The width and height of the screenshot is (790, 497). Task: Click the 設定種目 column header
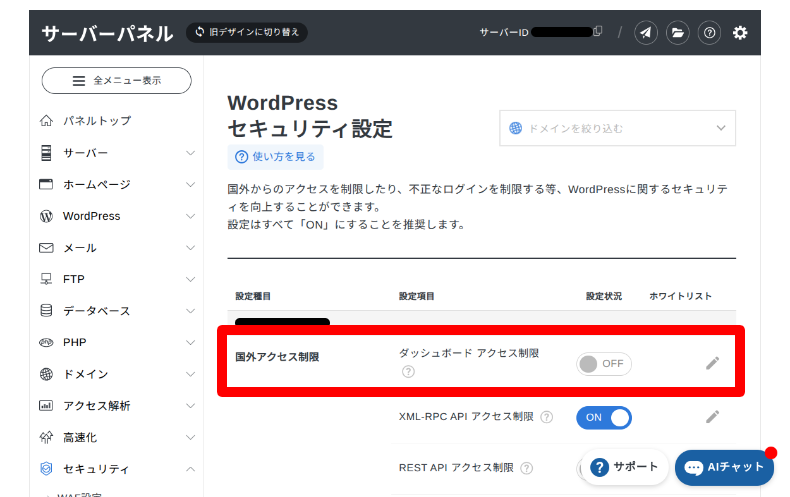(253, 296)
